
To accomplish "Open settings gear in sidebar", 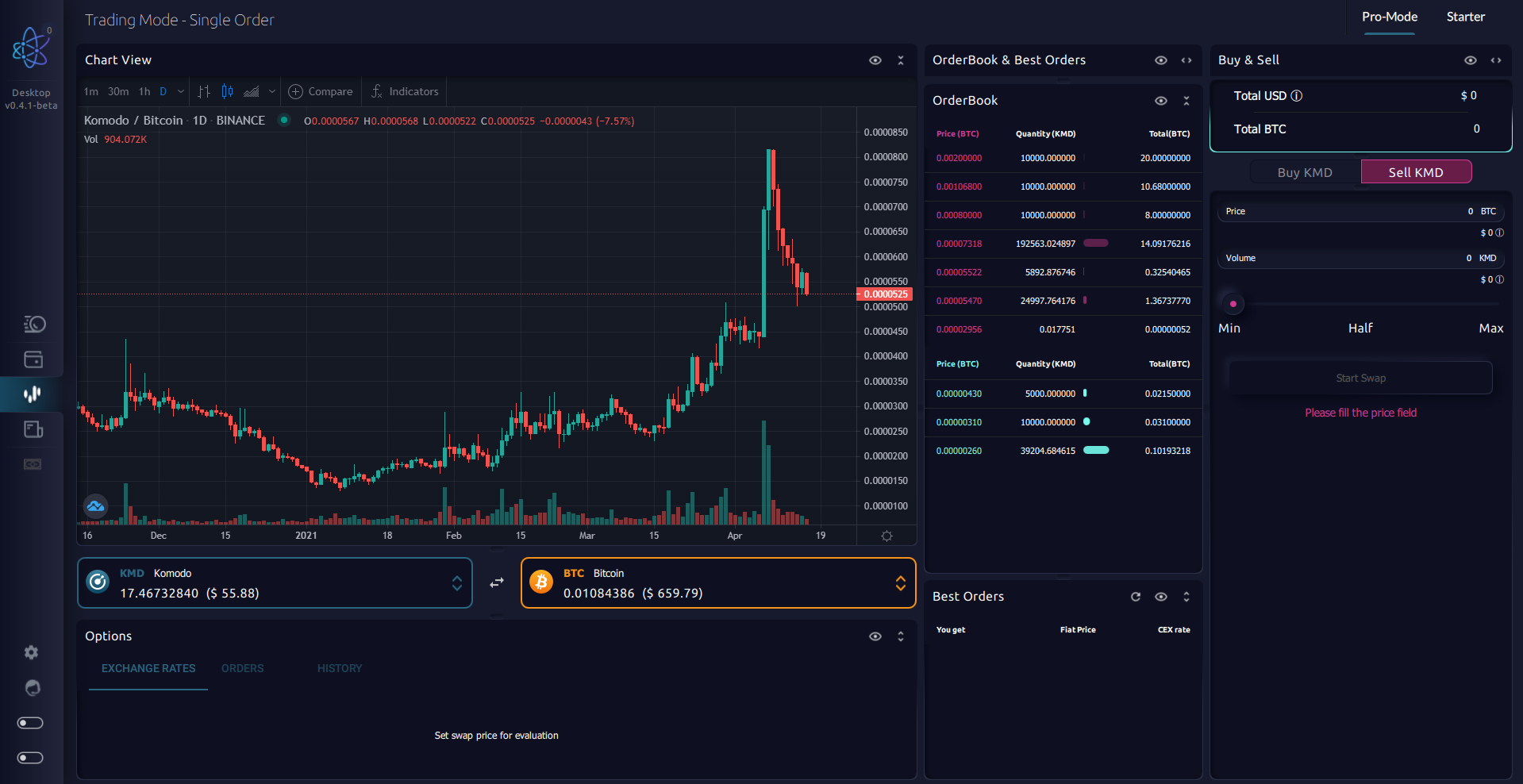I will (31, 652).
